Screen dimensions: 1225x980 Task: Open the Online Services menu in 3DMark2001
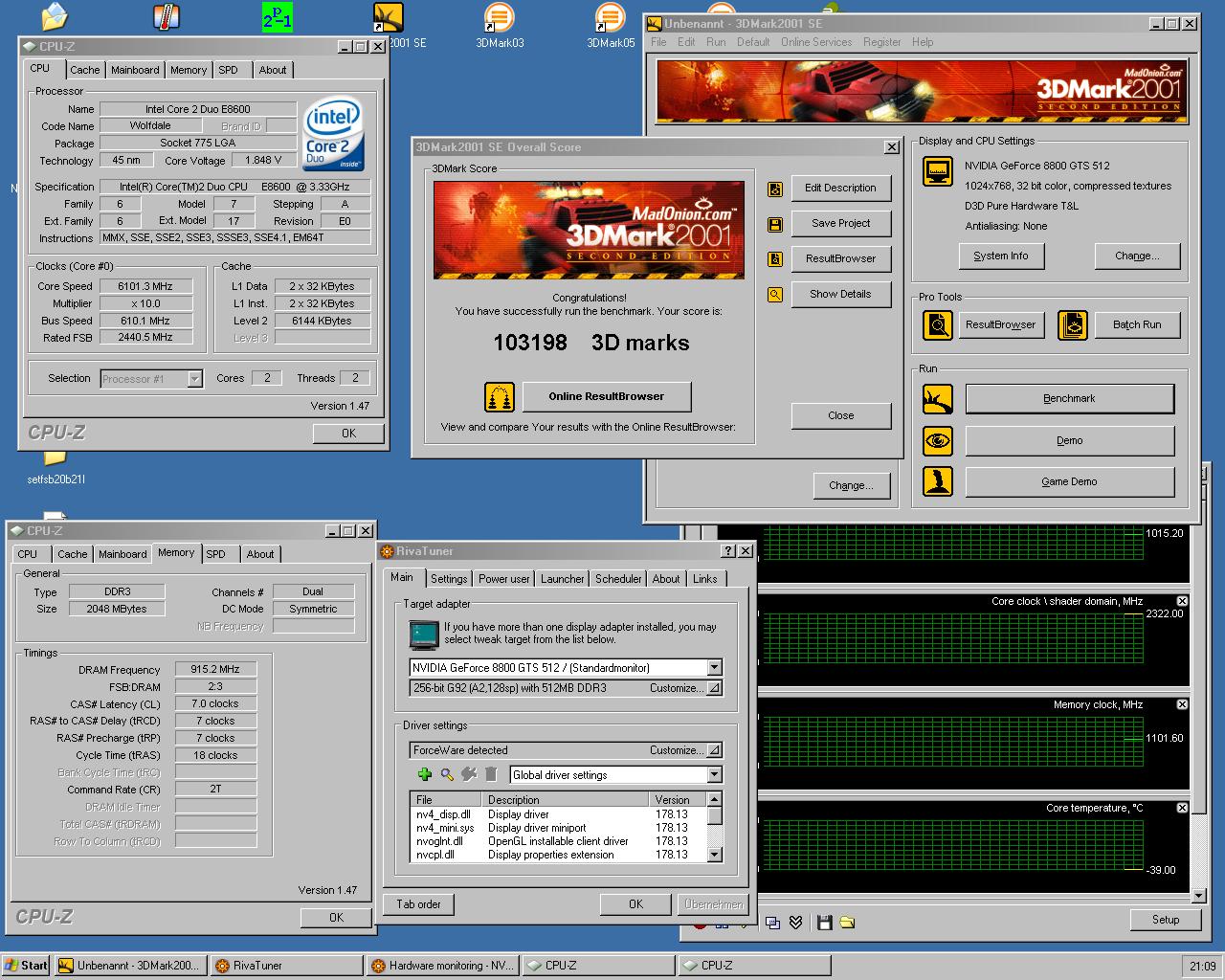tap(816, 42)
